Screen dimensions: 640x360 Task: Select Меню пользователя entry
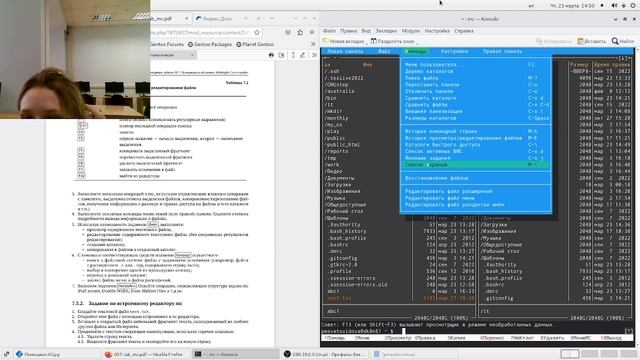tap(476, 64)
